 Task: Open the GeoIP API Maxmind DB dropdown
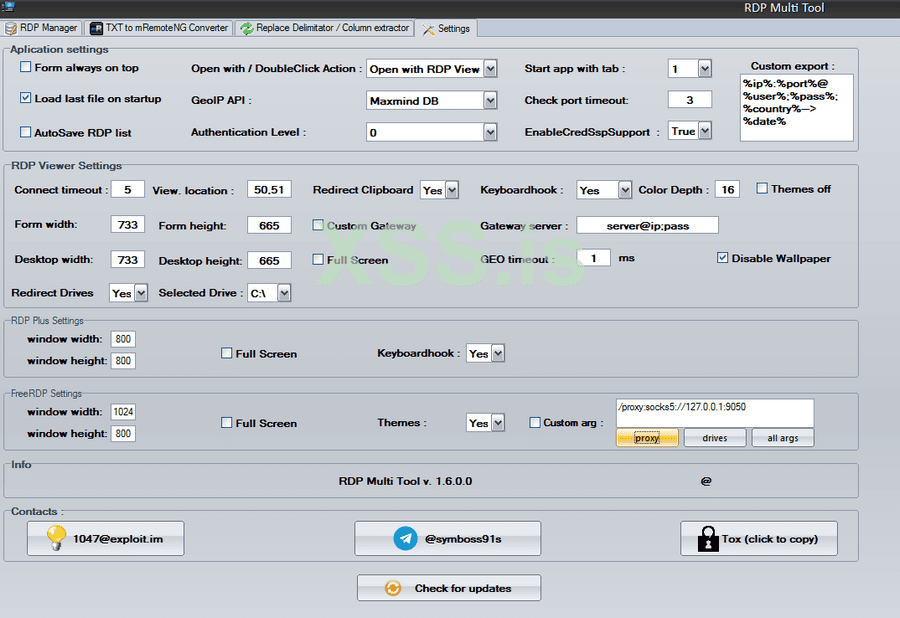click(490, 101)
